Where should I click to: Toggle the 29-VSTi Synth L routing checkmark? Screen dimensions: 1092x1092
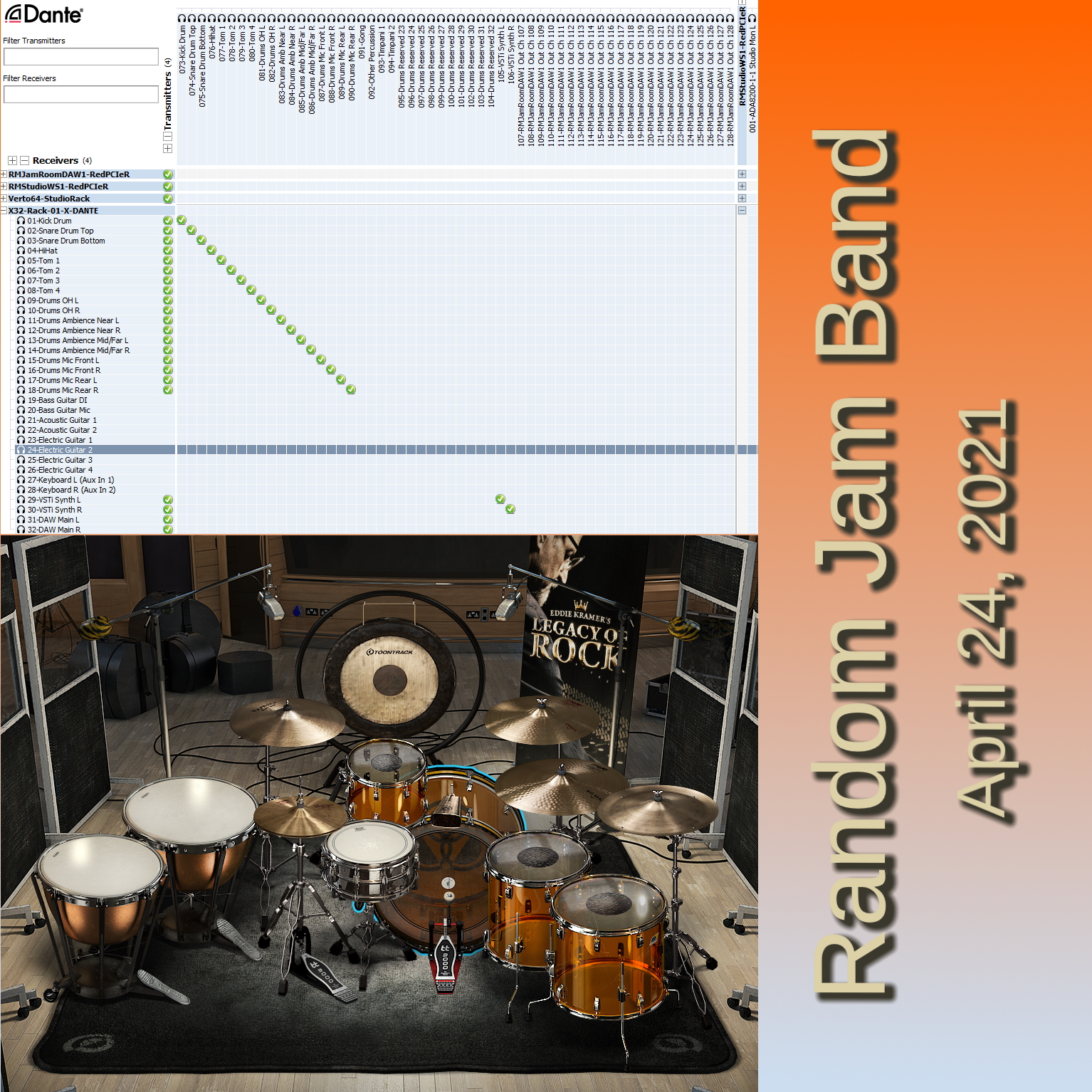click(500, 499)
